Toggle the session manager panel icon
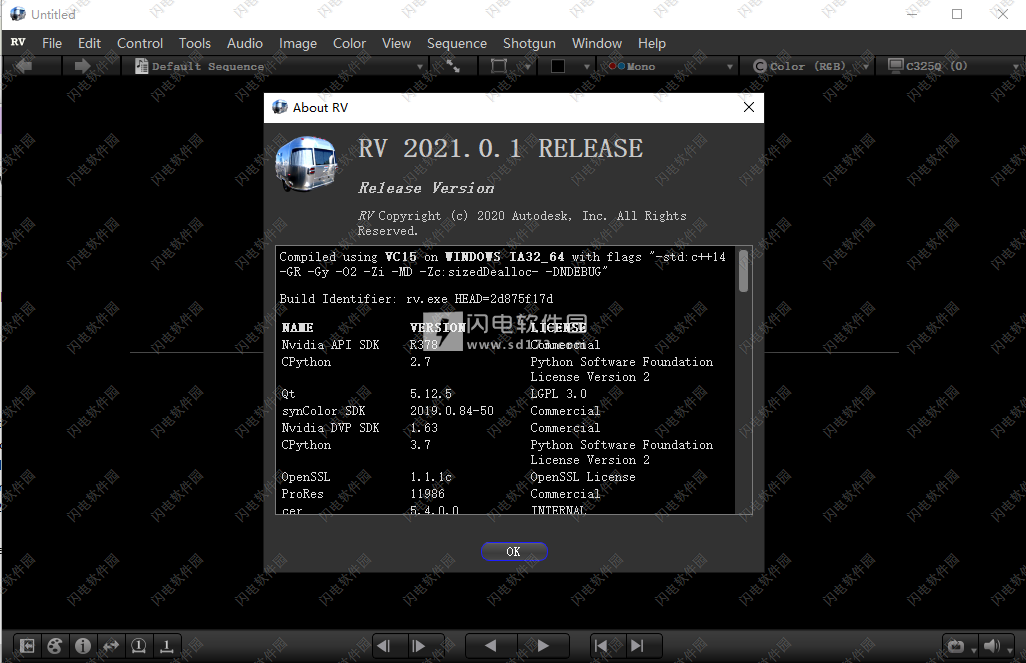This screenshot has width=1026, height=663. coord(27,646)
